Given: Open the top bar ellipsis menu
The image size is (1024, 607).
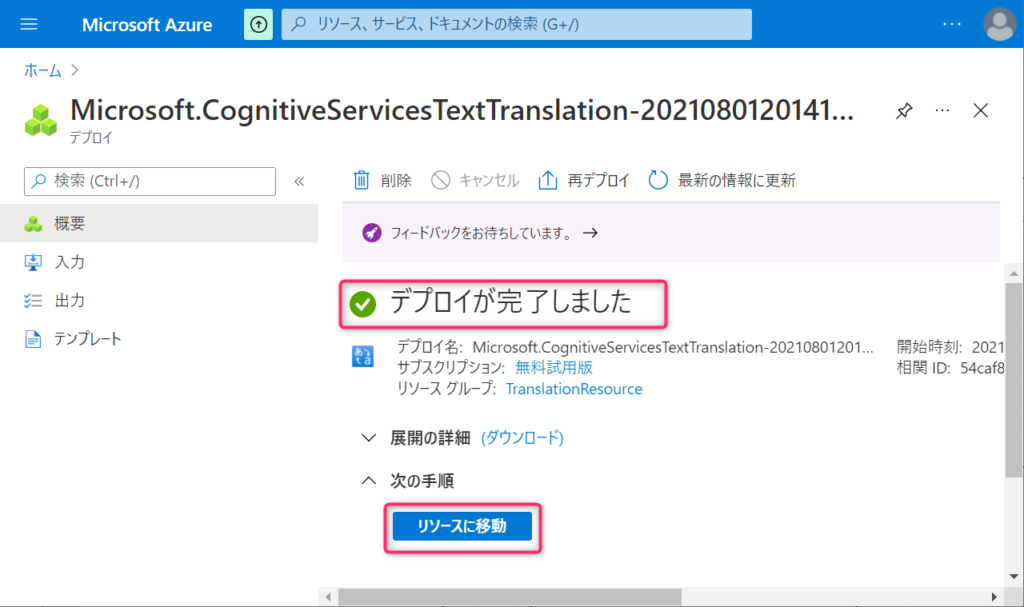Looking at the screenshot, I should pos(952,24).
